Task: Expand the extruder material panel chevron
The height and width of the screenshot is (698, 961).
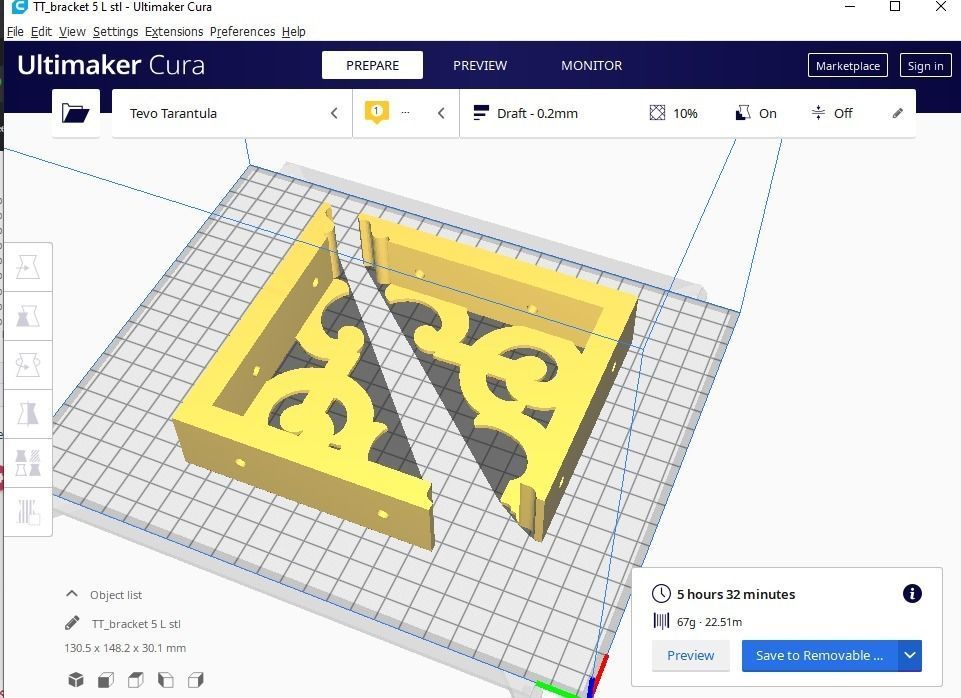Action: (441, 113)
